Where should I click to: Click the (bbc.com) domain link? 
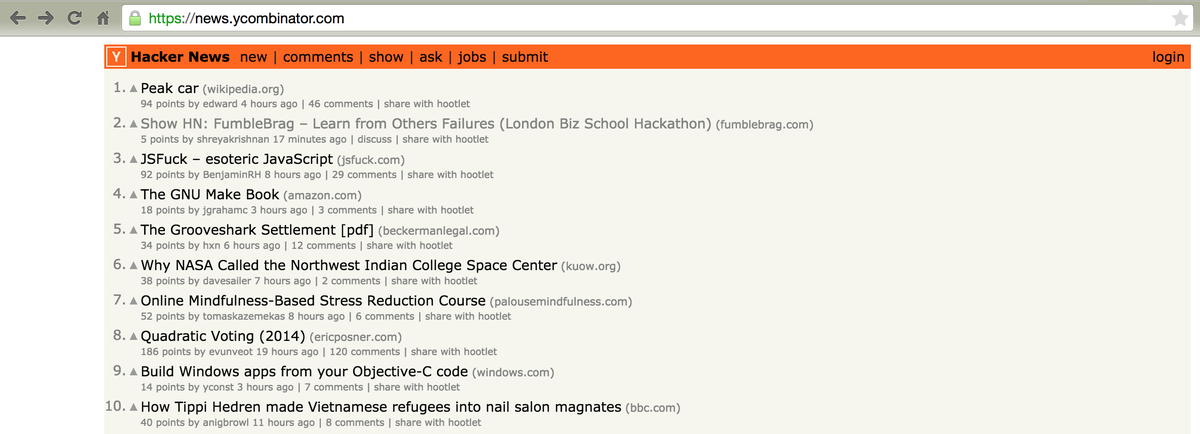(654, 408)
